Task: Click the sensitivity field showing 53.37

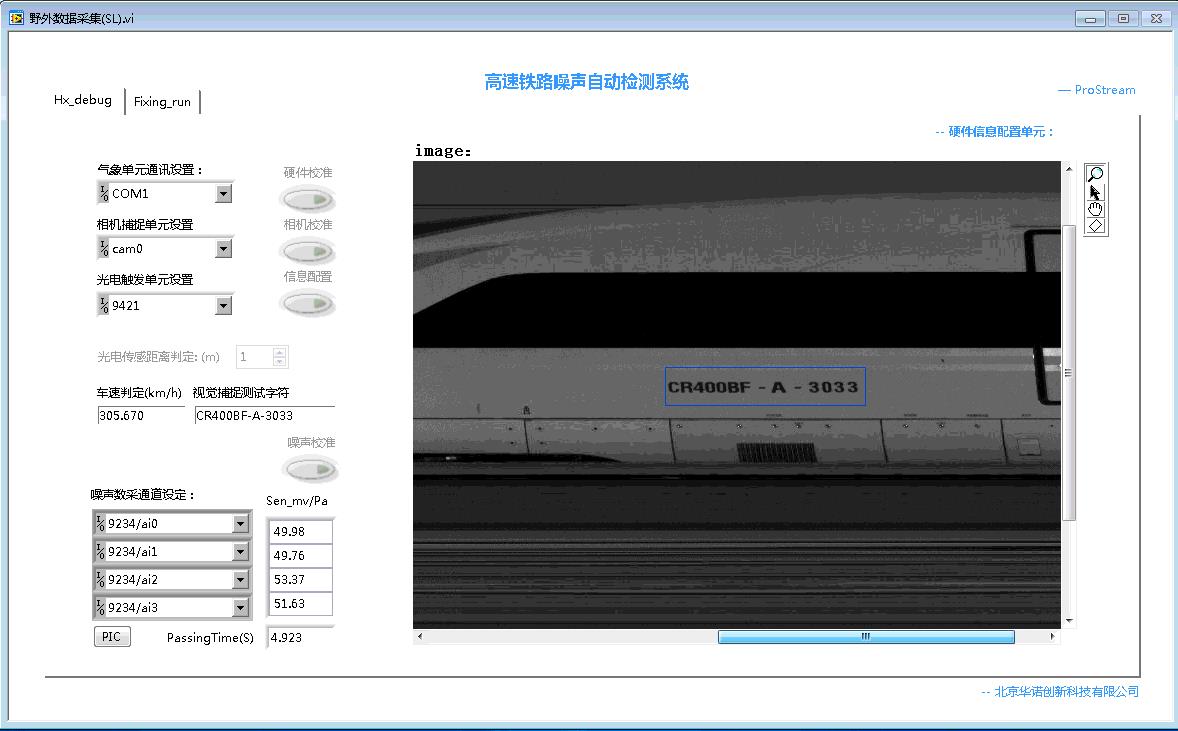Action: (301, 579)
